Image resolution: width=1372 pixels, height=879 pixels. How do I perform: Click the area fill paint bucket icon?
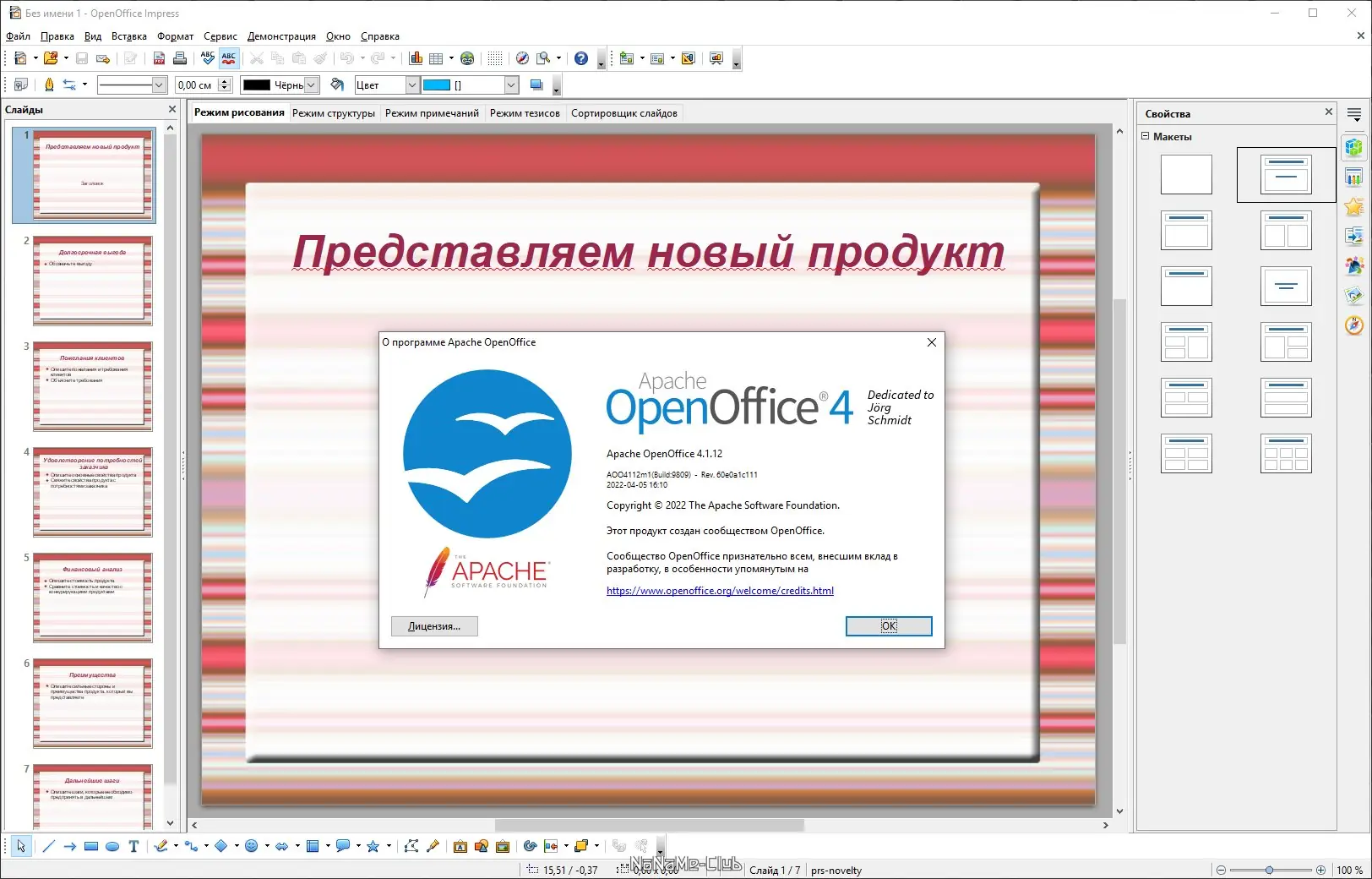coord(337,85)
